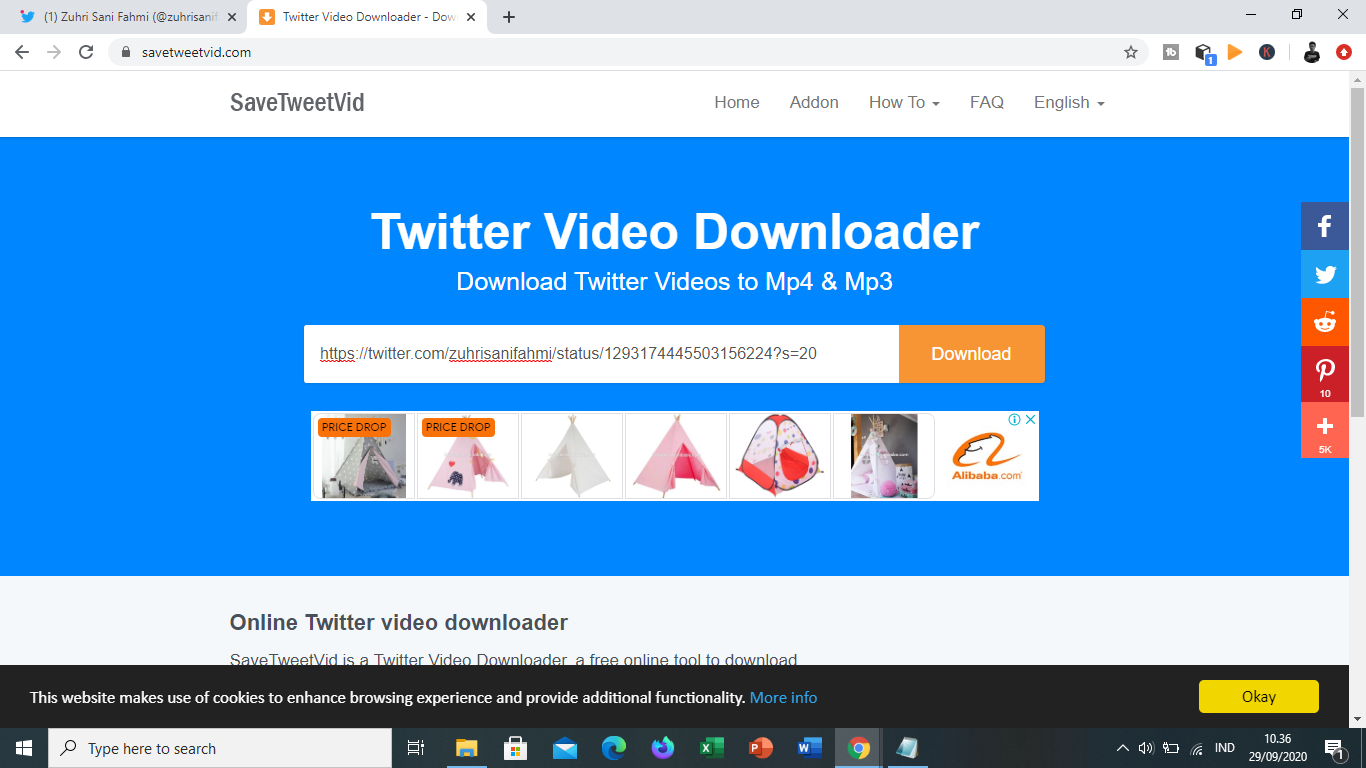The height and width of the screenshot is (768, 1366).
Task: Open ad info icon on banner
Action: pyautogui.click(x=1014, y=420)
